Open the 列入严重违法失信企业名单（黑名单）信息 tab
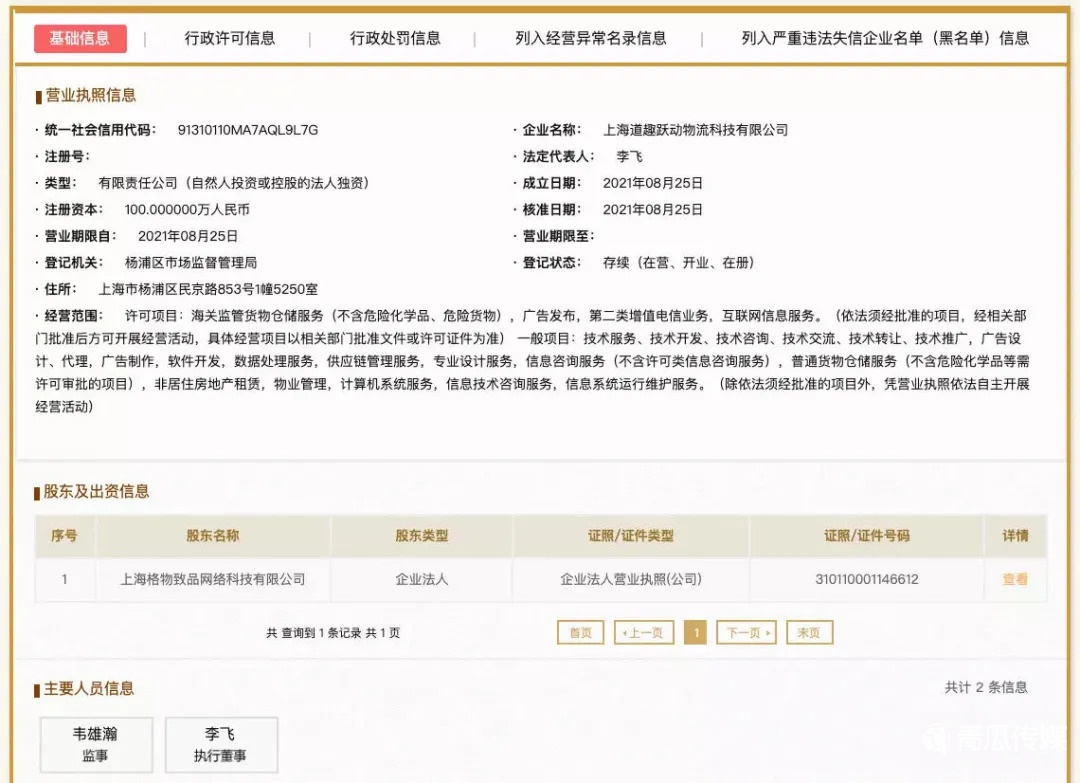Image resolution: width=1080 pixels, height=783 pixels. coord(885,39)
